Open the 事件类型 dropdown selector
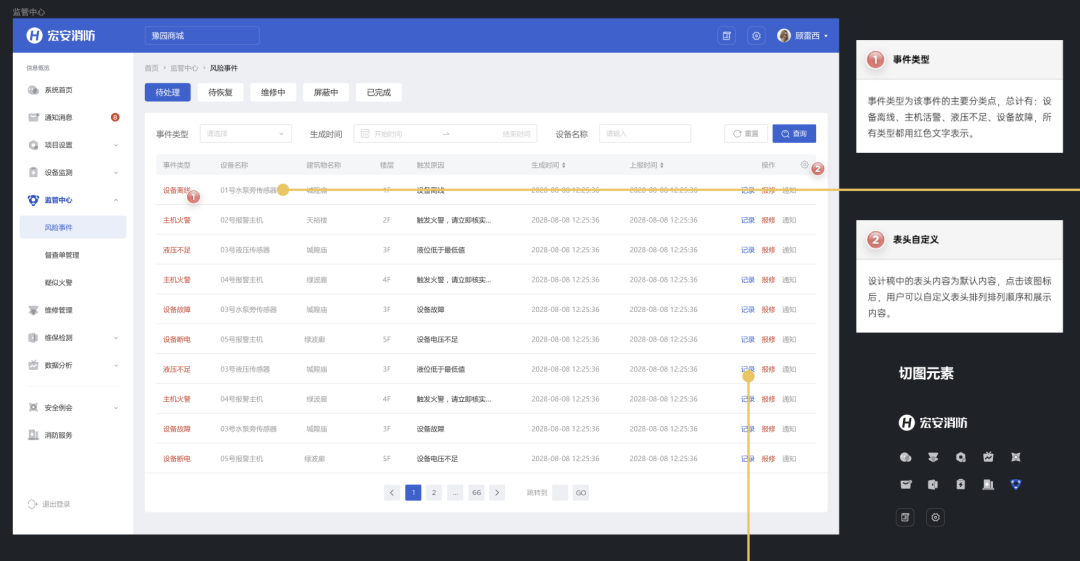The width and height of the screenshot is (1080, 561). point(246,133)
